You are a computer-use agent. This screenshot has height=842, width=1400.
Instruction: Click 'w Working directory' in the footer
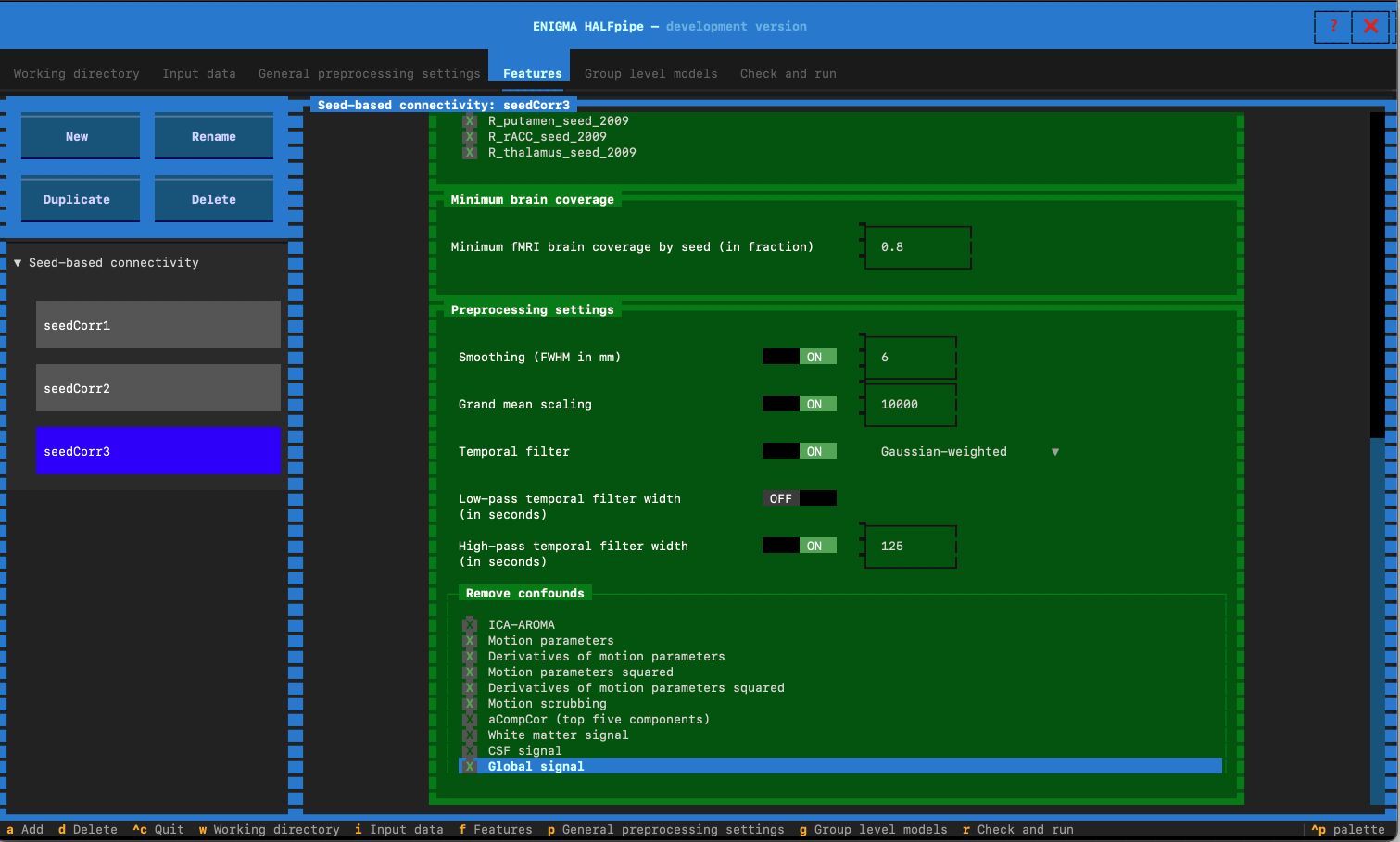point(270,830)
